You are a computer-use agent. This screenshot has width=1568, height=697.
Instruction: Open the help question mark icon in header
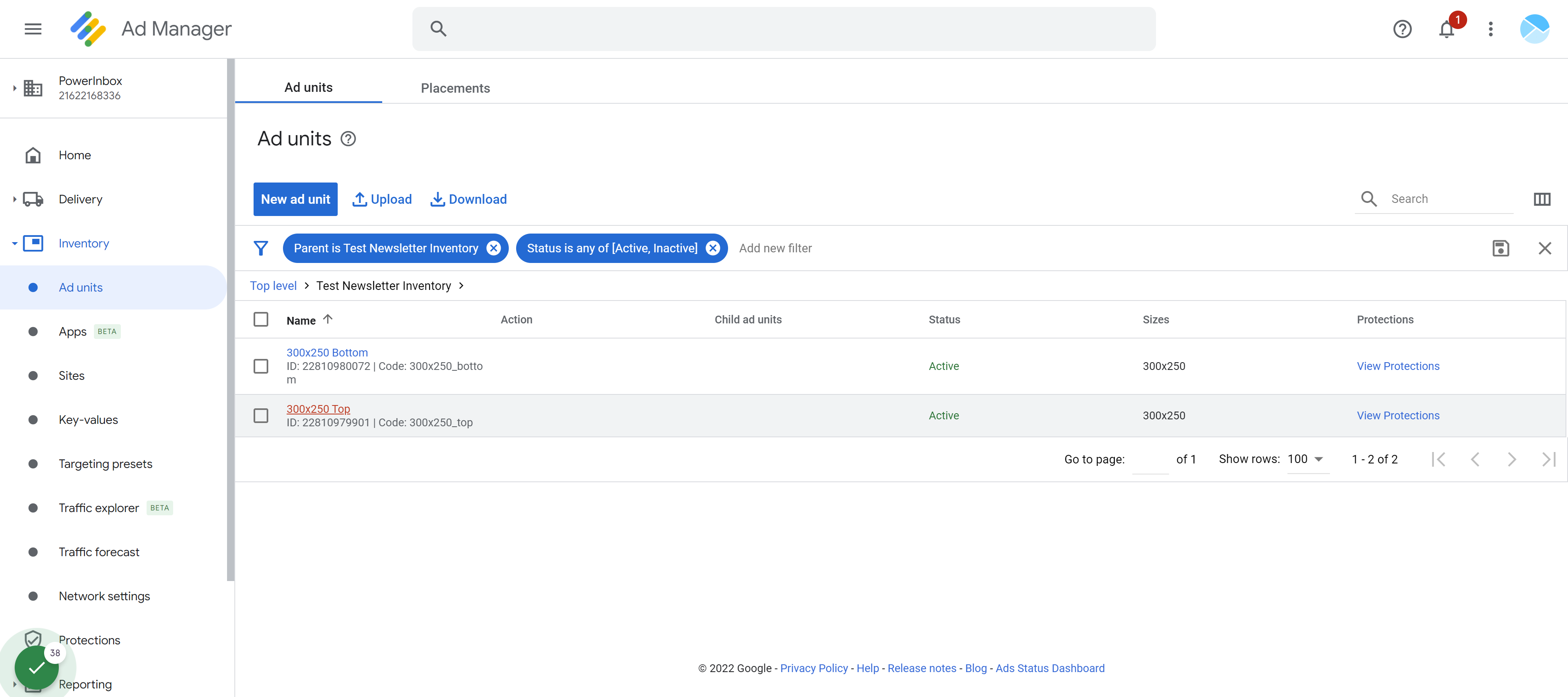tap(1403, 29)
